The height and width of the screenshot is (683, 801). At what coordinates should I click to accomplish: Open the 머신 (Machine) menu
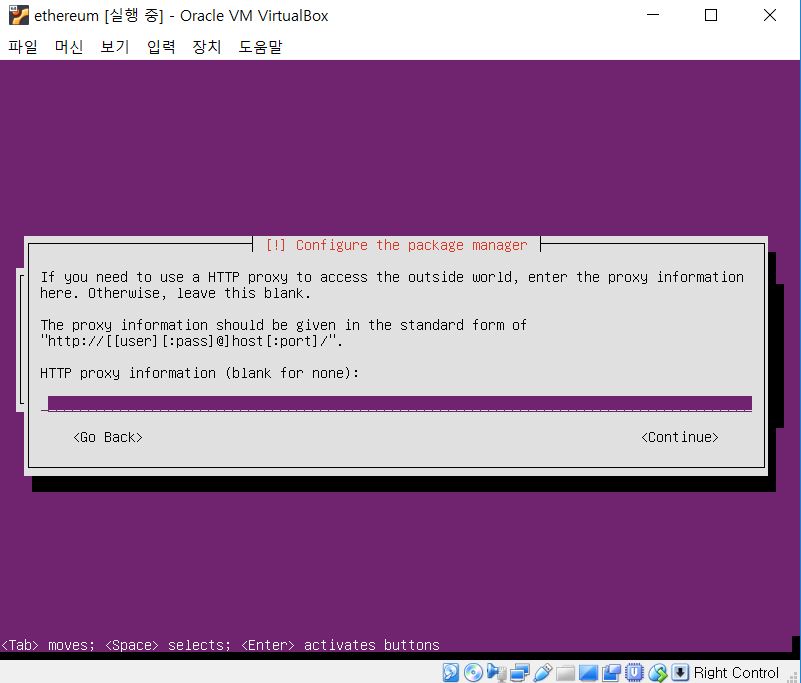[69, 47]
